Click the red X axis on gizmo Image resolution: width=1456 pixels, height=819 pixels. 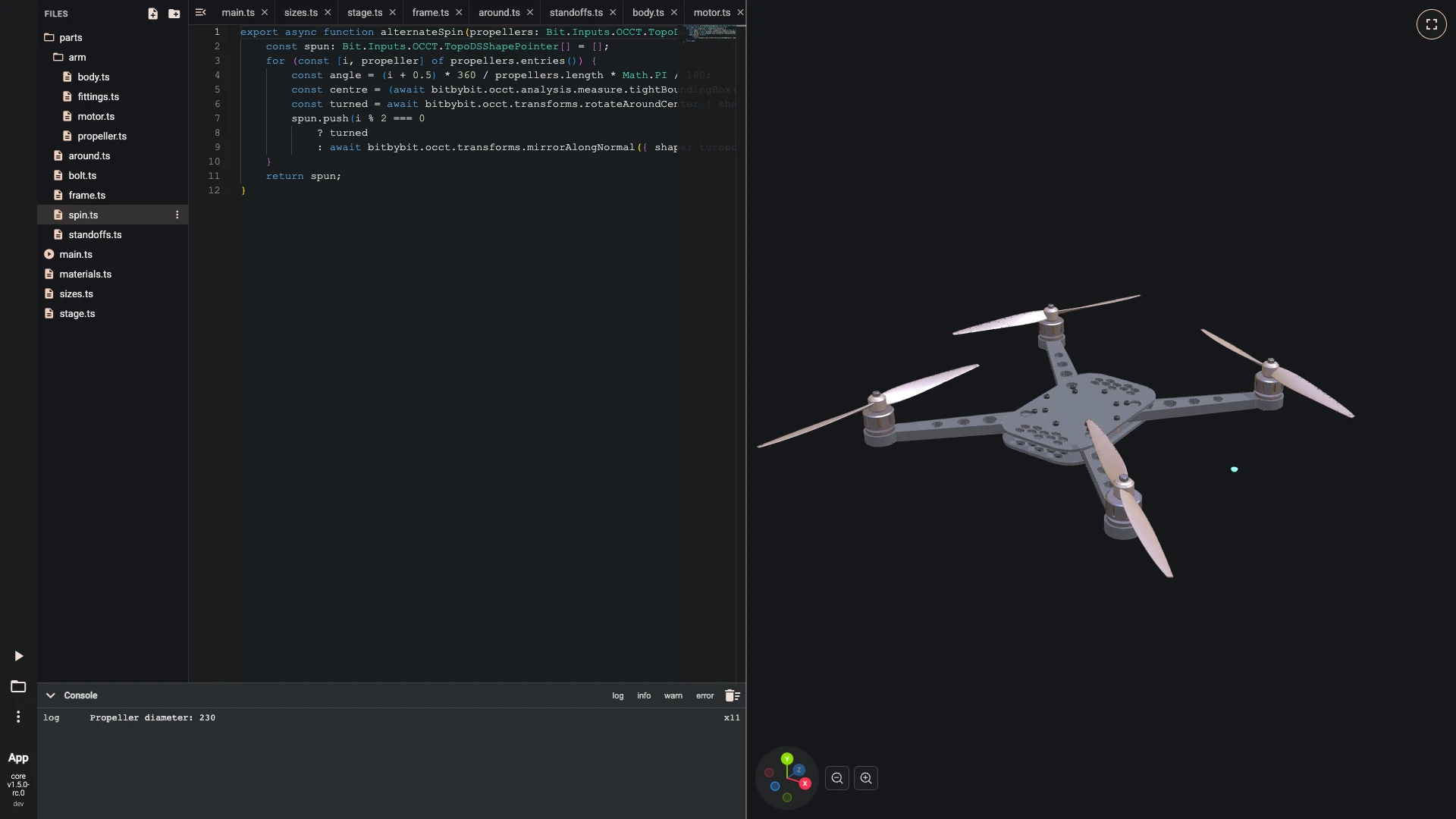(x=805, y=783)
